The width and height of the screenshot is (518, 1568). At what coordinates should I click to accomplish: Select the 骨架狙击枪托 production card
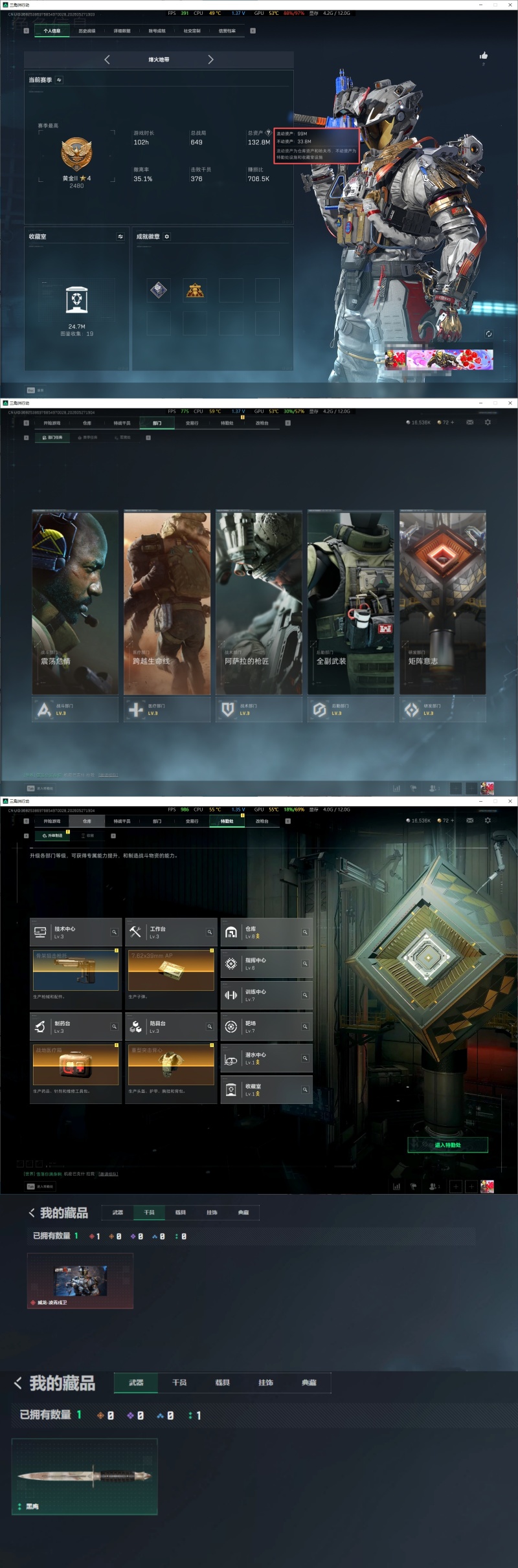click(76, 969)
